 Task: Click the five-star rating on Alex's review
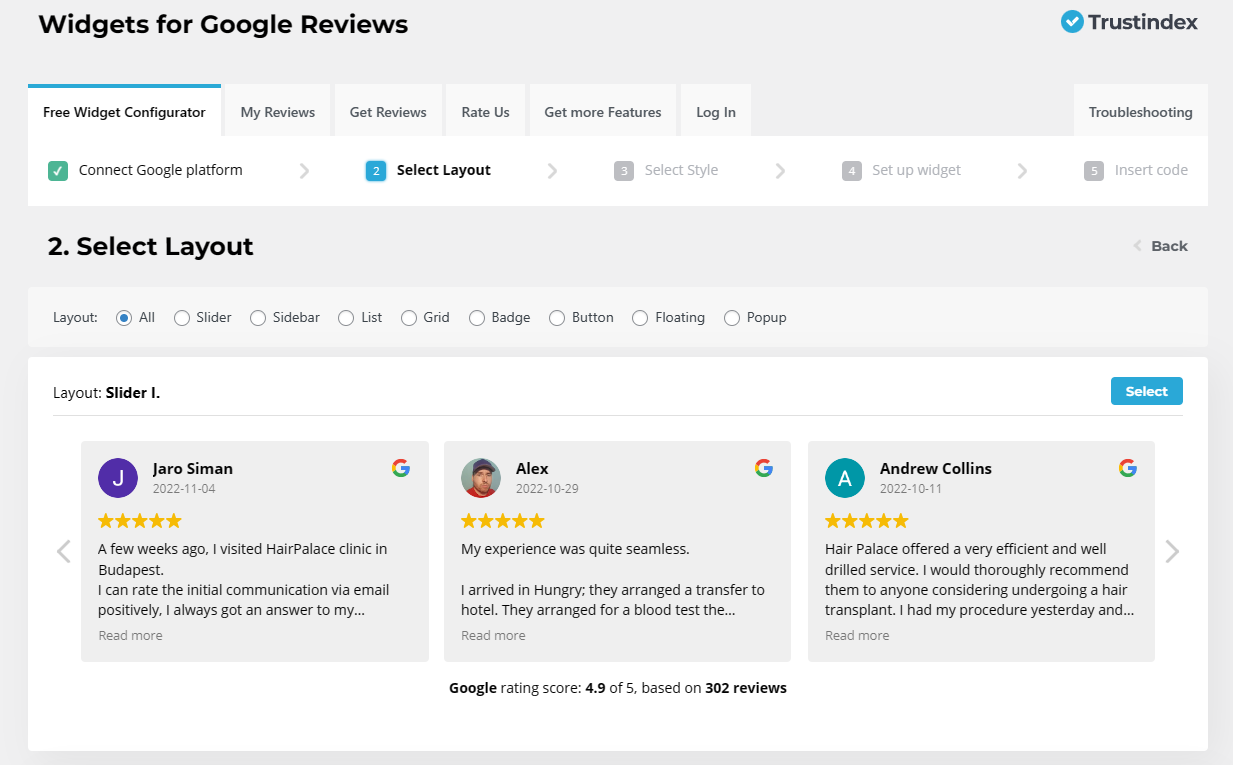coord(503,520)
